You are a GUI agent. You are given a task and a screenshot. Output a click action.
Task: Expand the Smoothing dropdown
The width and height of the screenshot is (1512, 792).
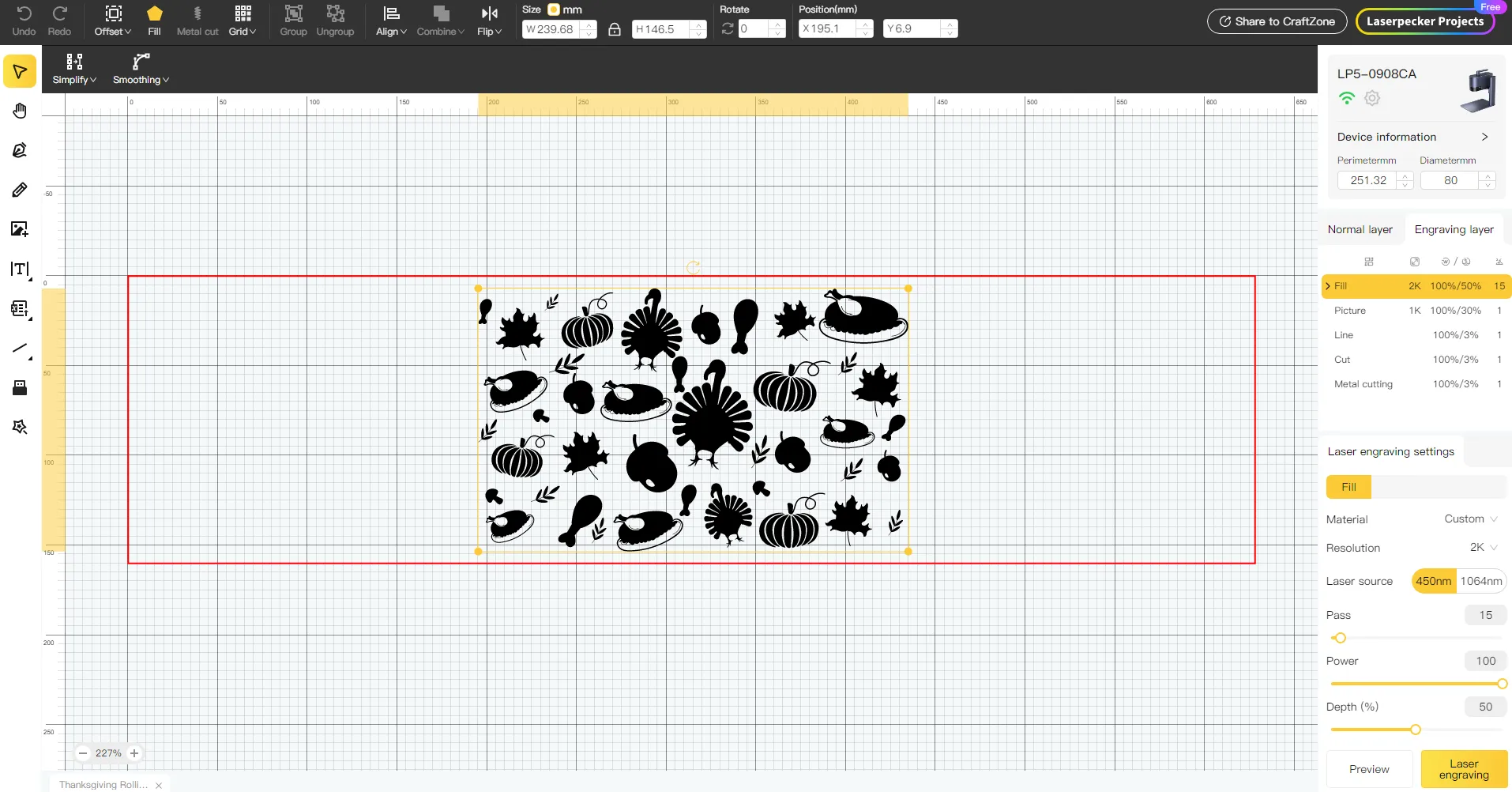click(x=141, y=70)
